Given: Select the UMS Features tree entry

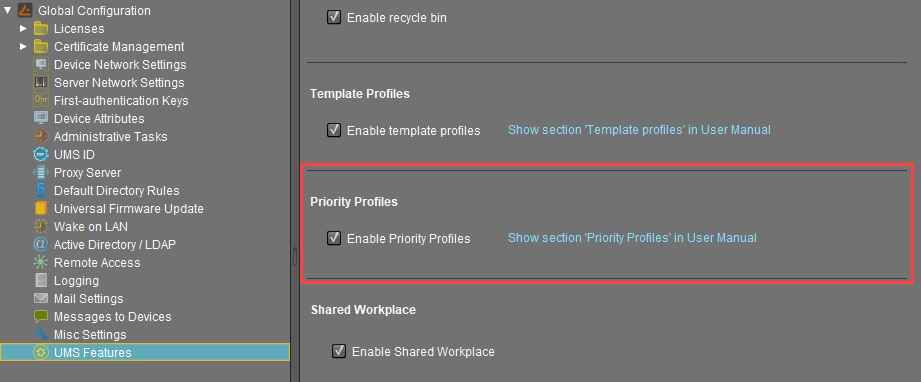Looking at the screenshot, I should [x=145, y=352].
